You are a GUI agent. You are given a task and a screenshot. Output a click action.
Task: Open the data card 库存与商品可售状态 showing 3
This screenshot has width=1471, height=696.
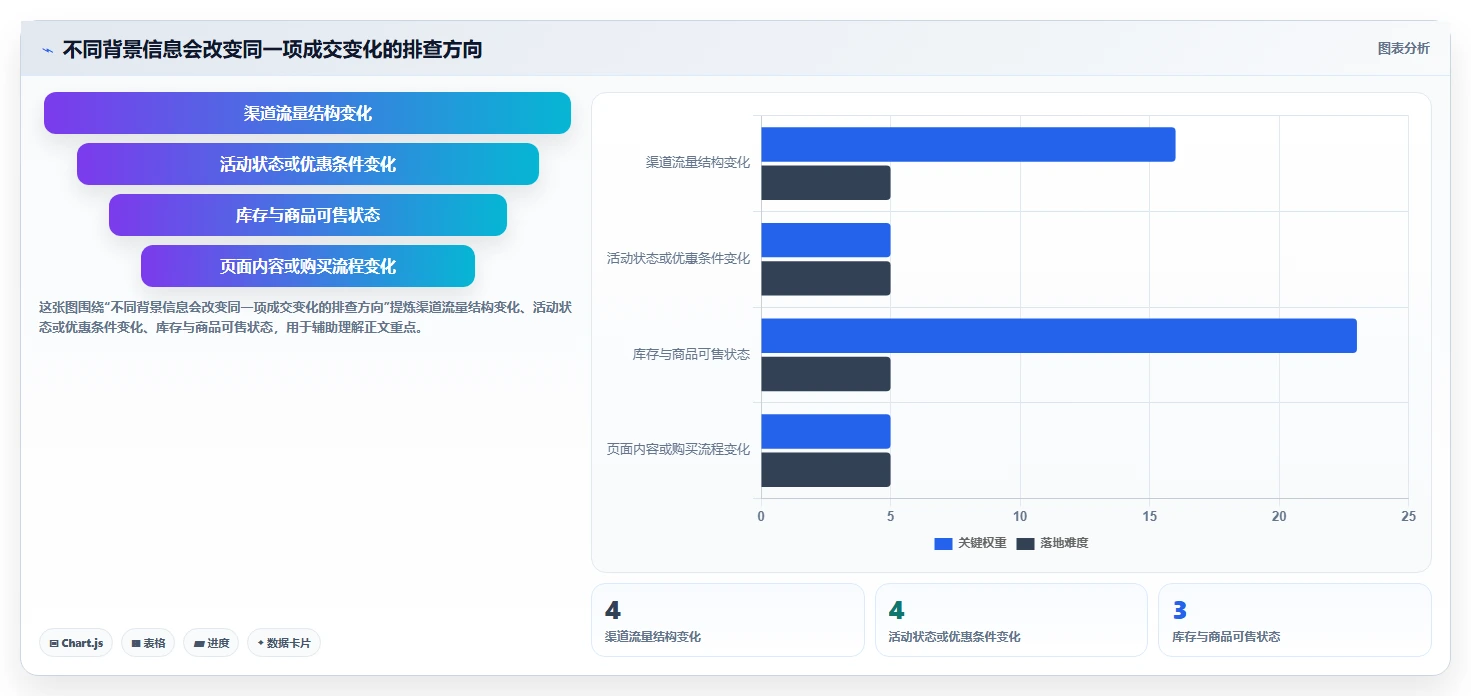tap(1295, 620)
